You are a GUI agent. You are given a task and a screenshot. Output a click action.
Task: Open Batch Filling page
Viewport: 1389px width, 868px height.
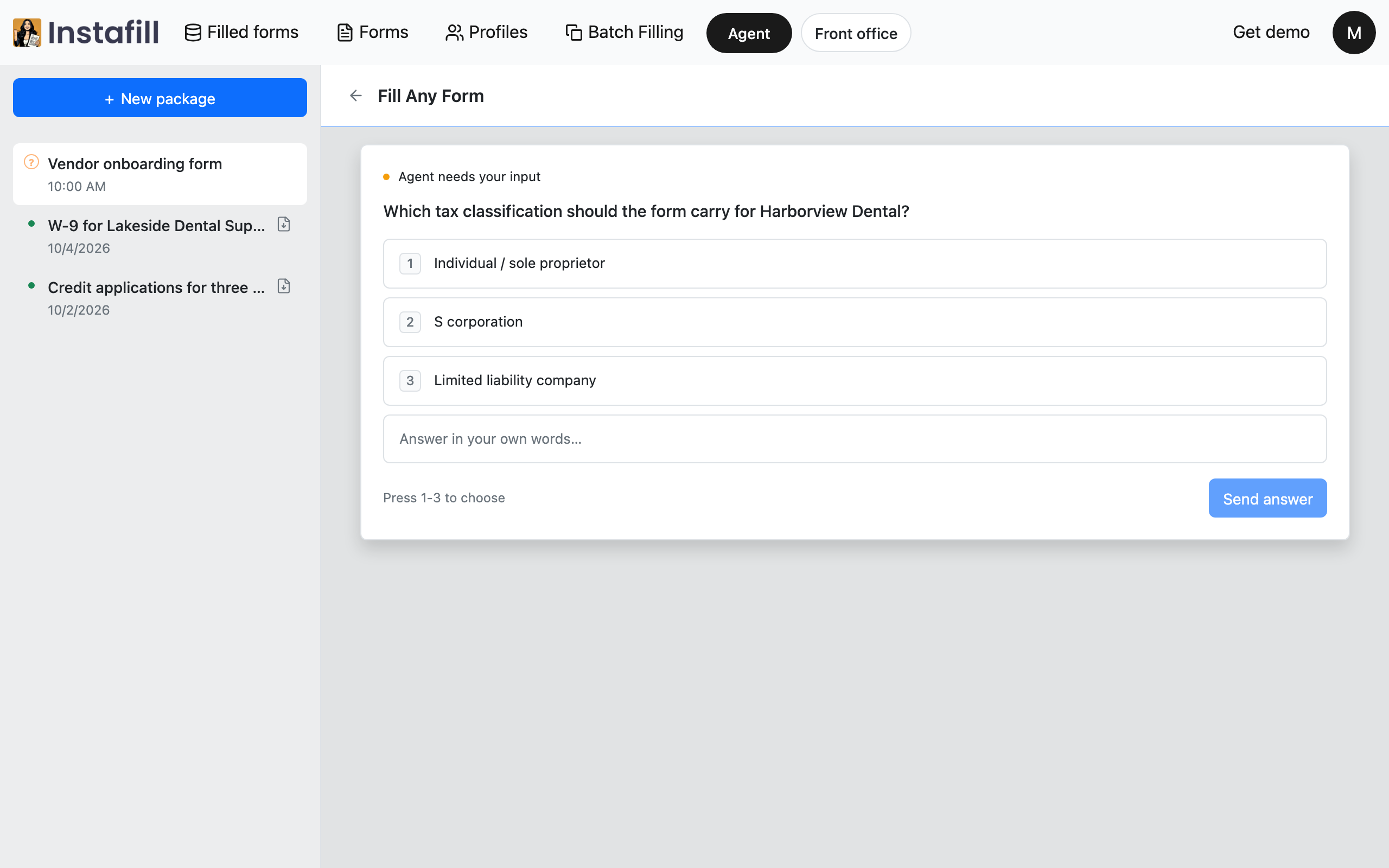coord(624,32)
